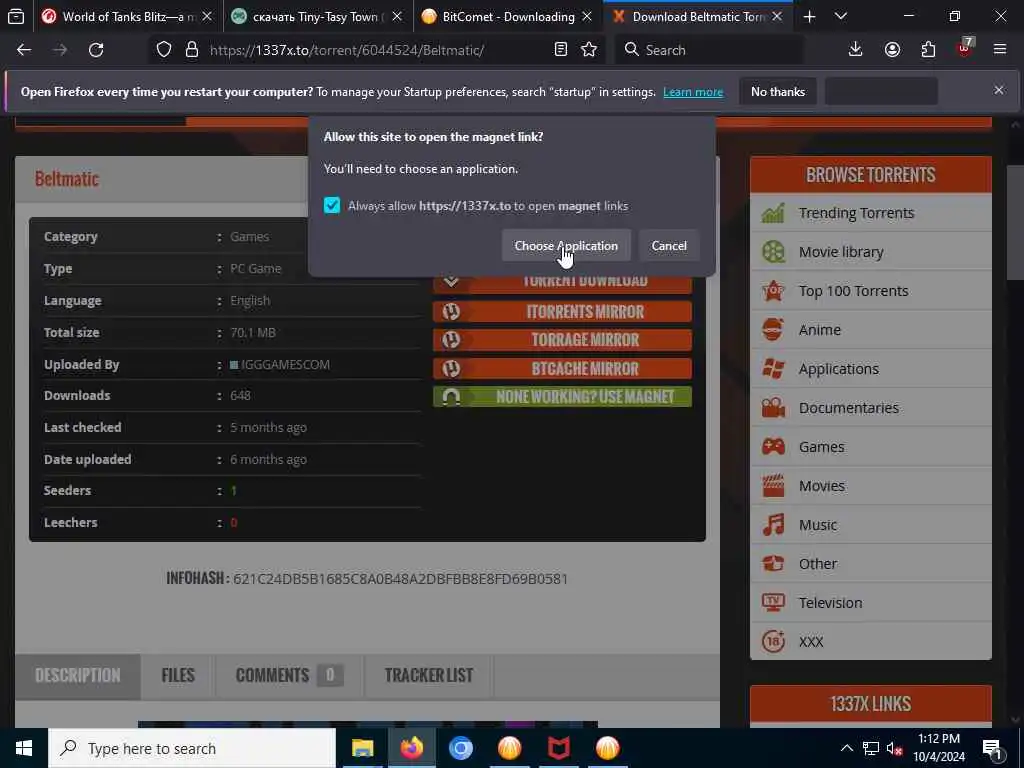1024x768 pixels.
Task: Select the FILES tab
Action: pos(178,676)
